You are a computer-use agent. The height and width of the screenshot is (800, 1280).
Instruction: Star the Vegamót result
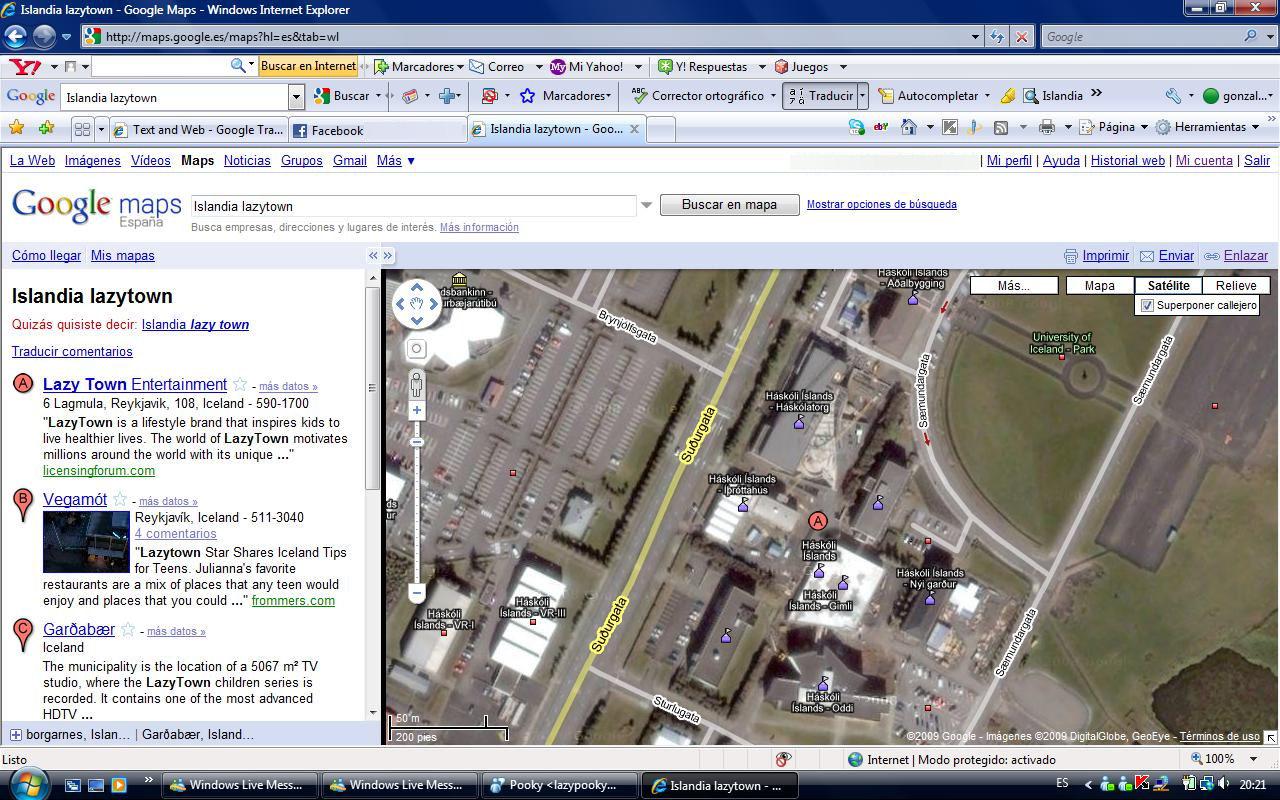click(120, 499)
